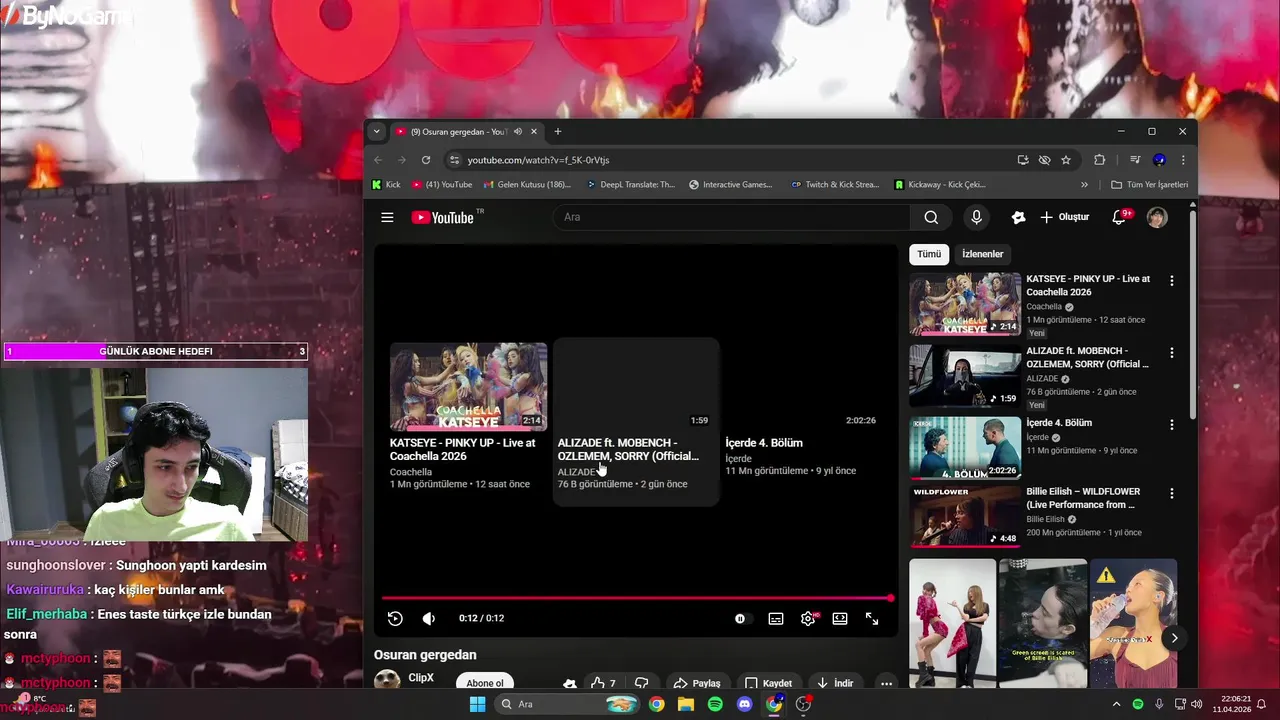Replay the video with the replay icon
1280x720 pixels.
click(395, 619)
